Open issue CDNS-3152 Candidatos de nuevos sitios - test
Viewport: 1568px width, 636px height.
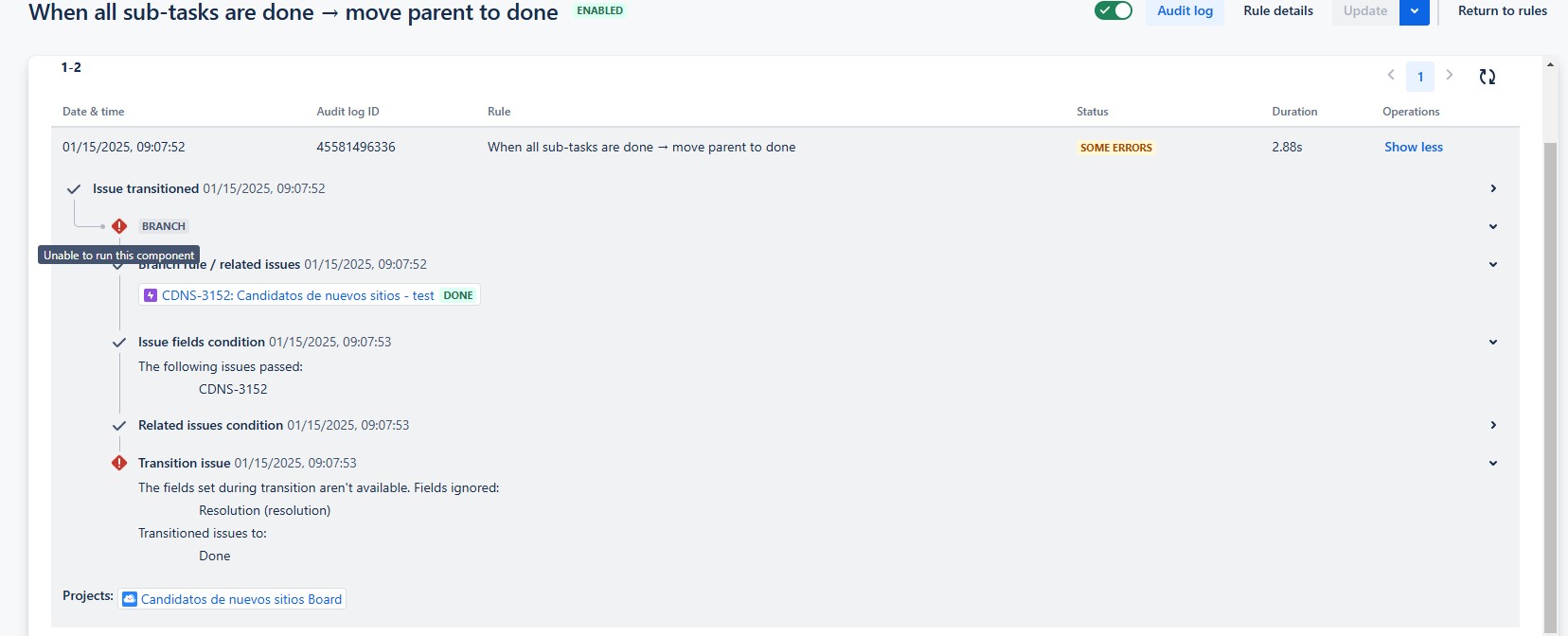coord(297,295)
